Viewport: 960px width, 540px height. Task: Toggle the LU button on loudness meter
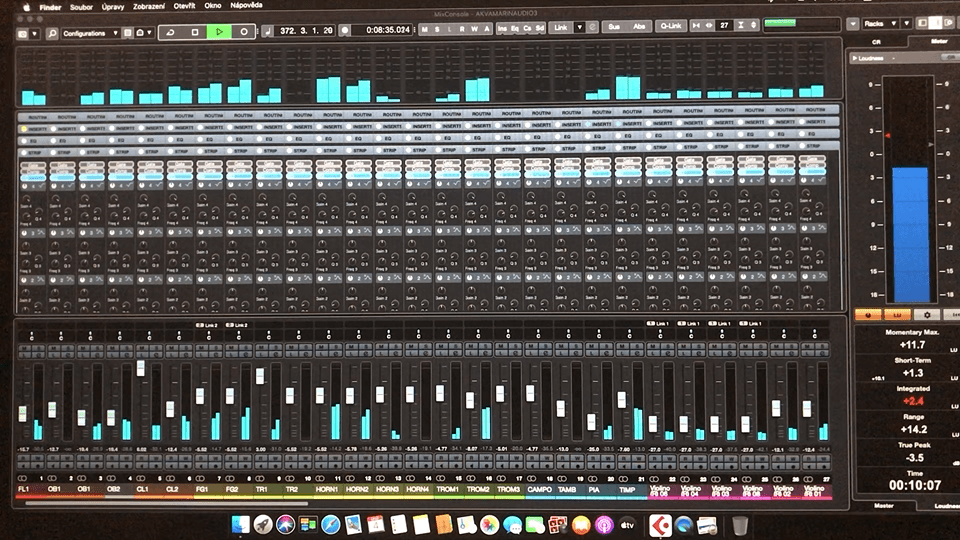(x=896, y=314)
